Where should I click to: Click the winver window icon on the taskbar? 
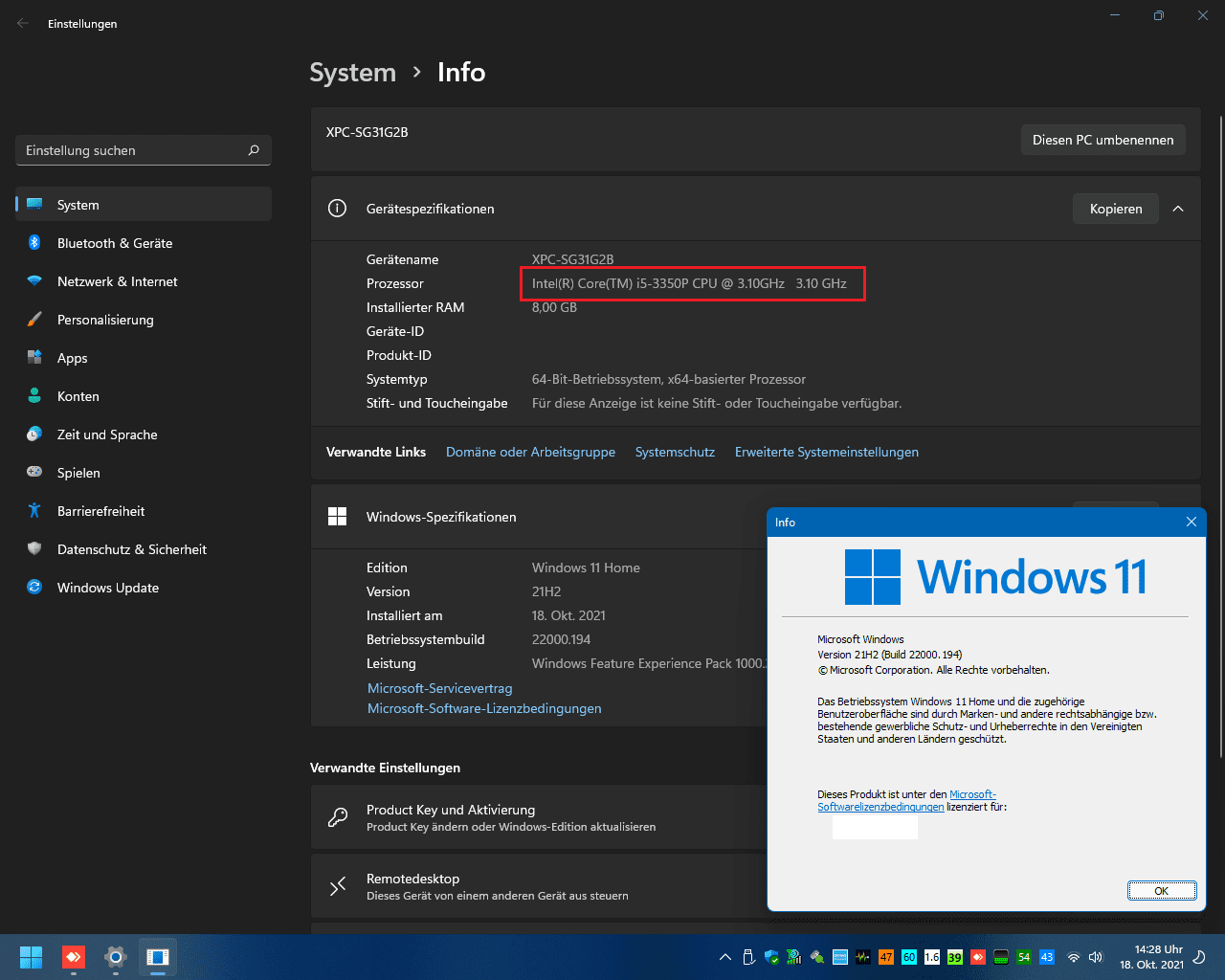point(157,957)
